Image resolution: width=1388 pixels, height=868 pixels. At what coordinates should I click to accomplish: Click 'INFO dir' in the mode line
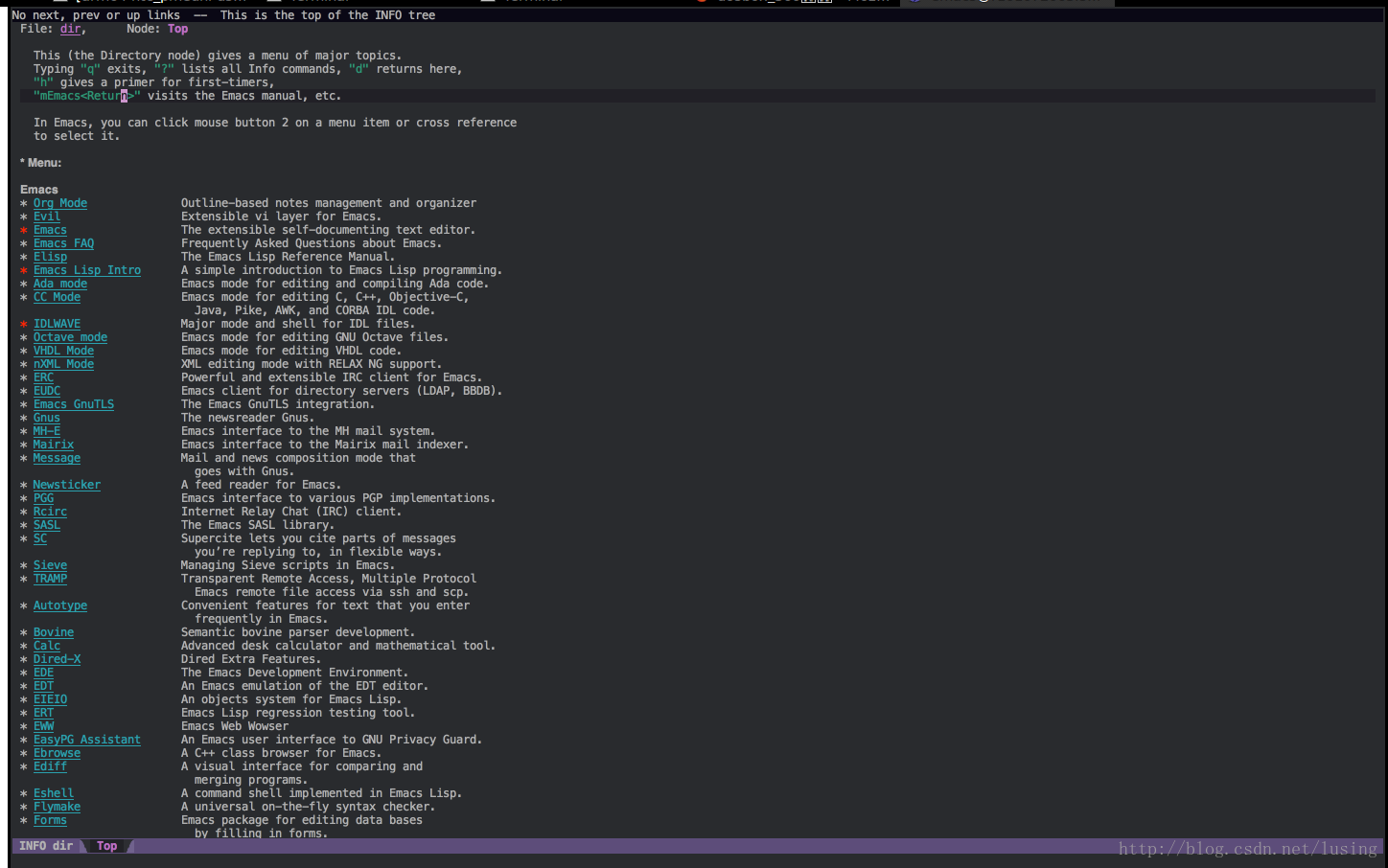[x=46, y=846]
